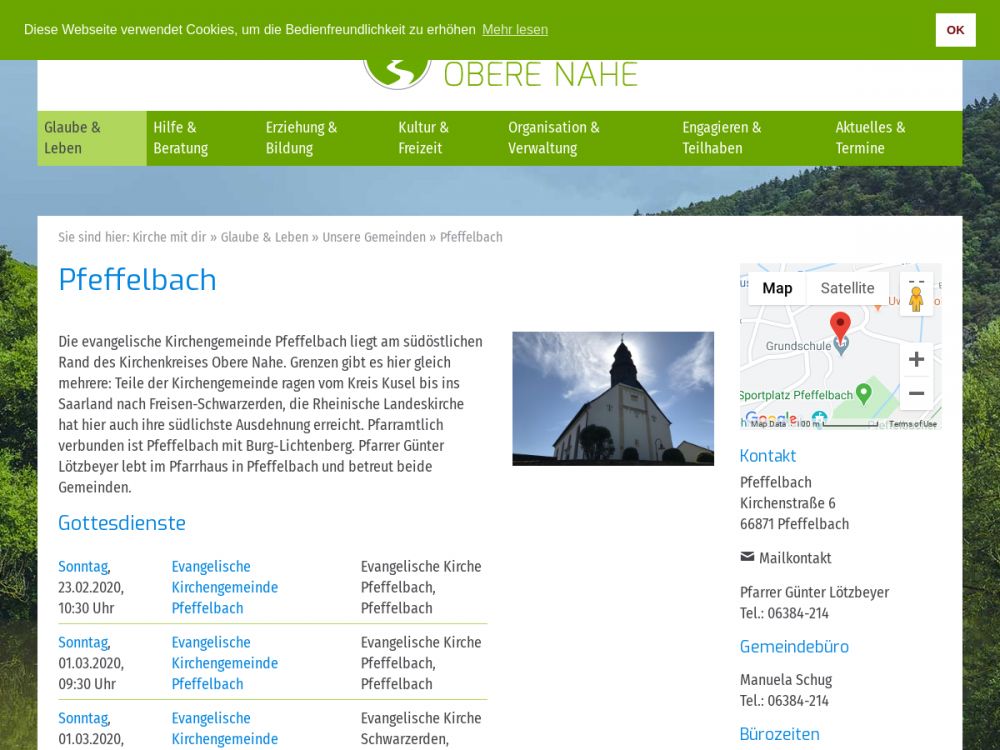Click the Obere Nahe site logo
The image size is (1000, 750).
point(398,72)
